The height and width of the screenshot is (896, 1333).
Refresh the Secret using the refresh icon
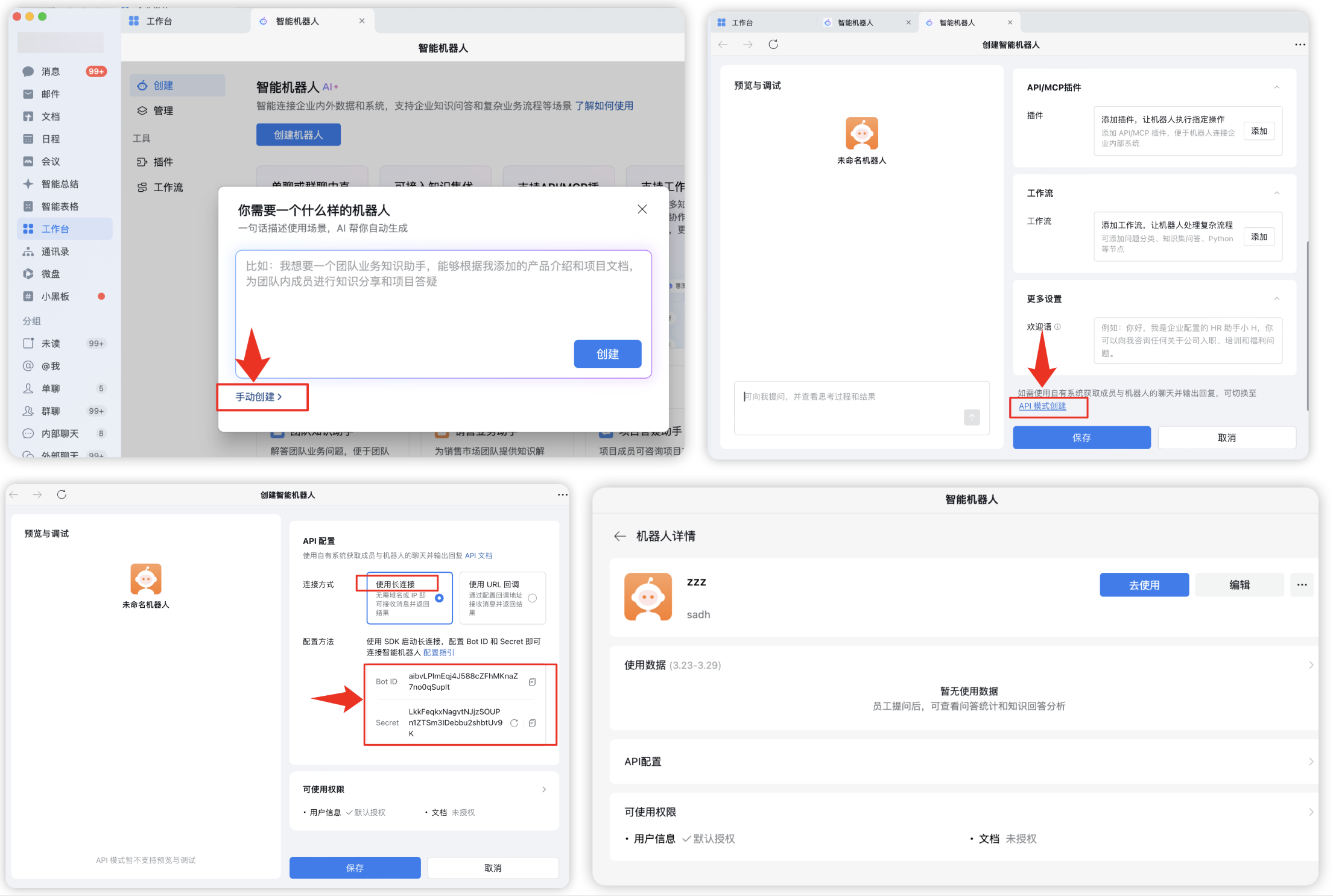point(513,722)
